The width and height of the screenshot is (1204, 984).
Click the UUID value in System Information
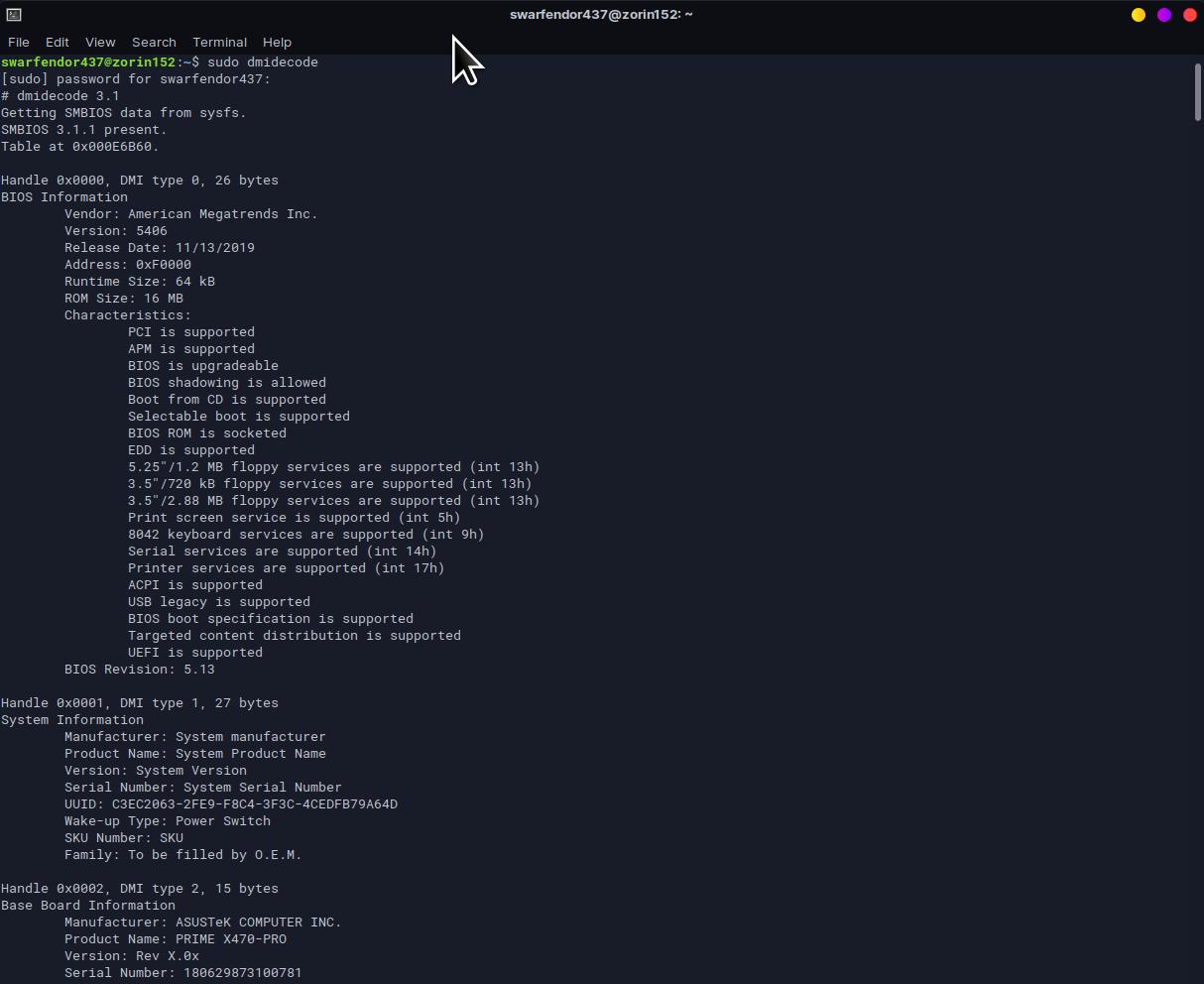point(254,804)
